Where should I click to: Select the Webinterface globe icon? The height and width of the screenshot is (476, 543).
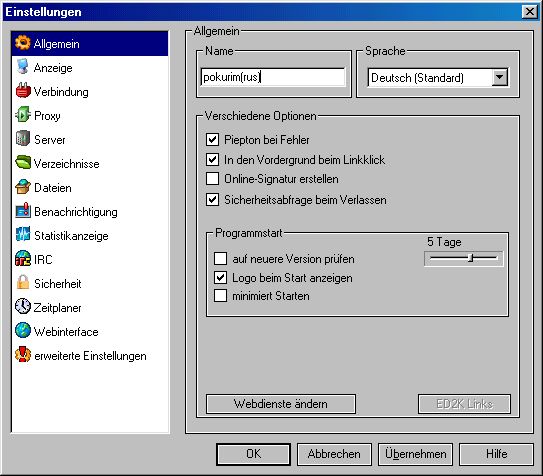[23, 331]
